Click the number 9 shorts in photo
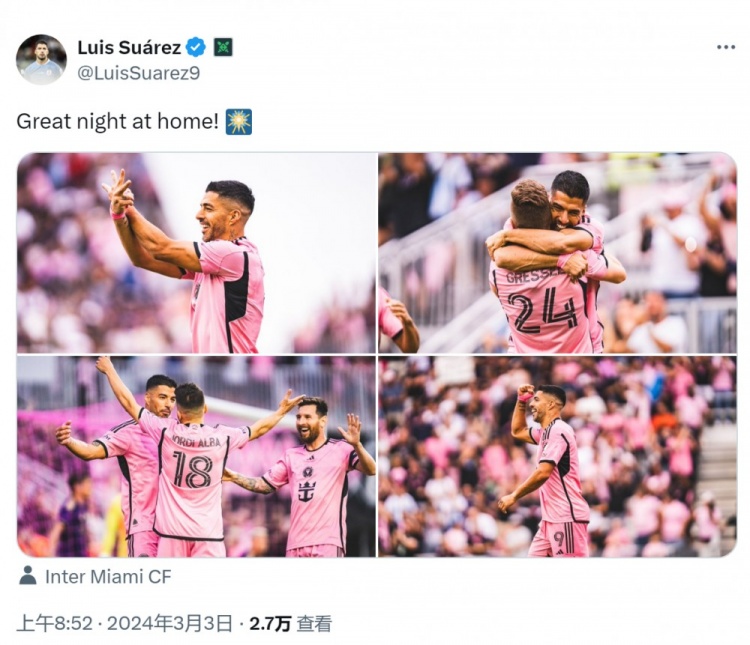 pos(558,539)
